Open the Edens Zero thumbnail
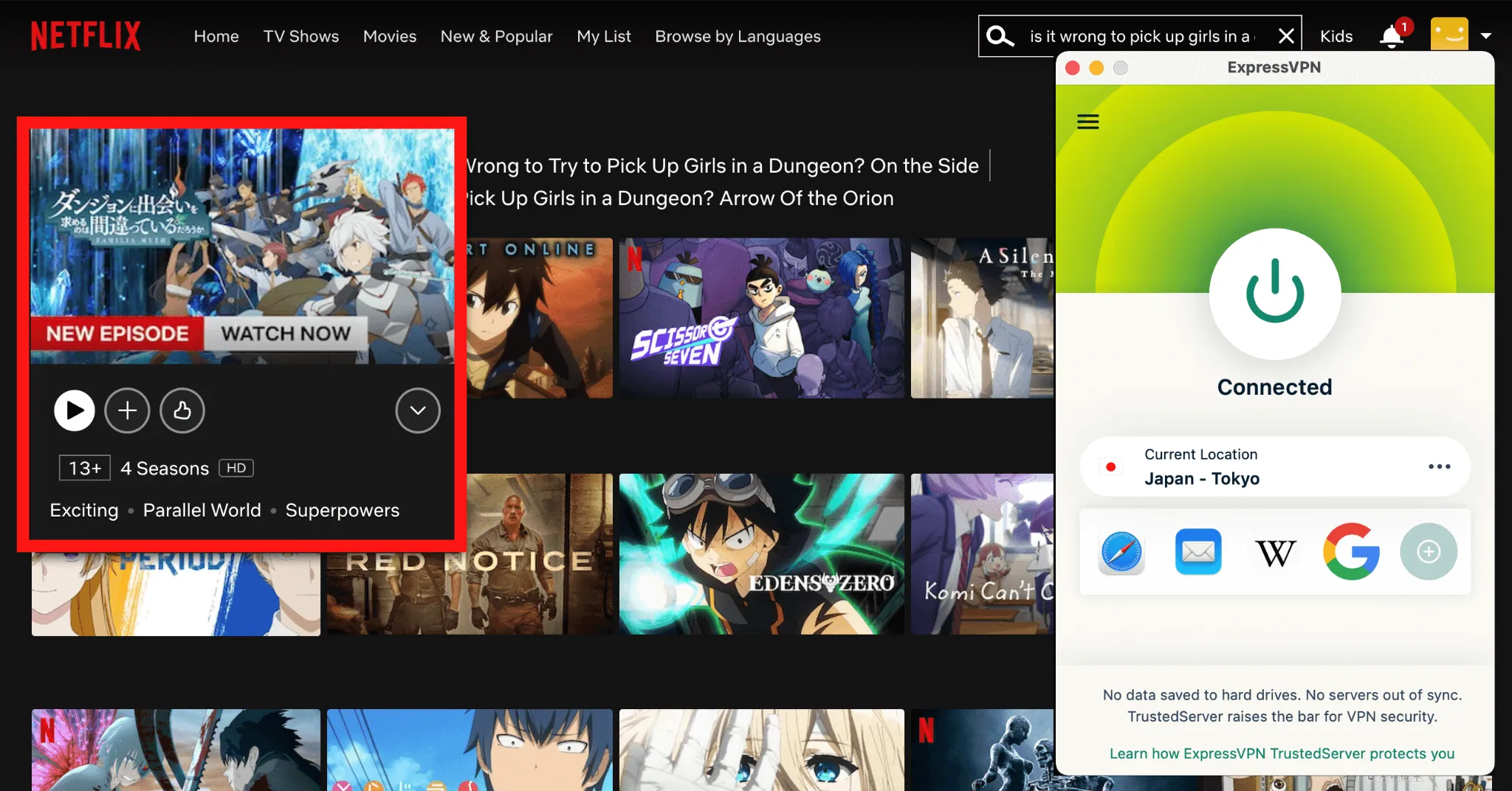This screenshot has height=791, width=1512. (761, 554)
